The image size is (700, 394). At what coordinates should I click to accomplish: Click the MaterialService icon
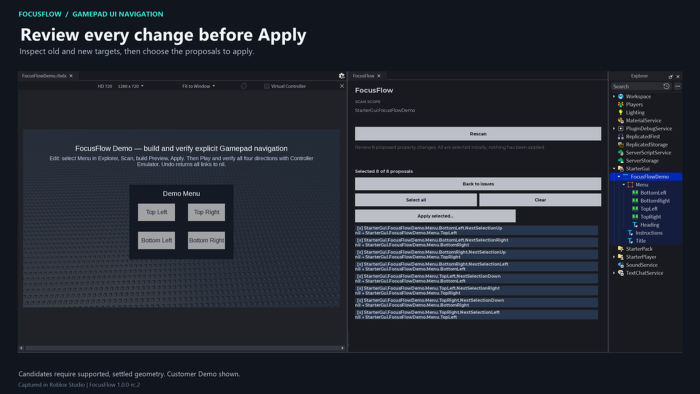[621, 120]
